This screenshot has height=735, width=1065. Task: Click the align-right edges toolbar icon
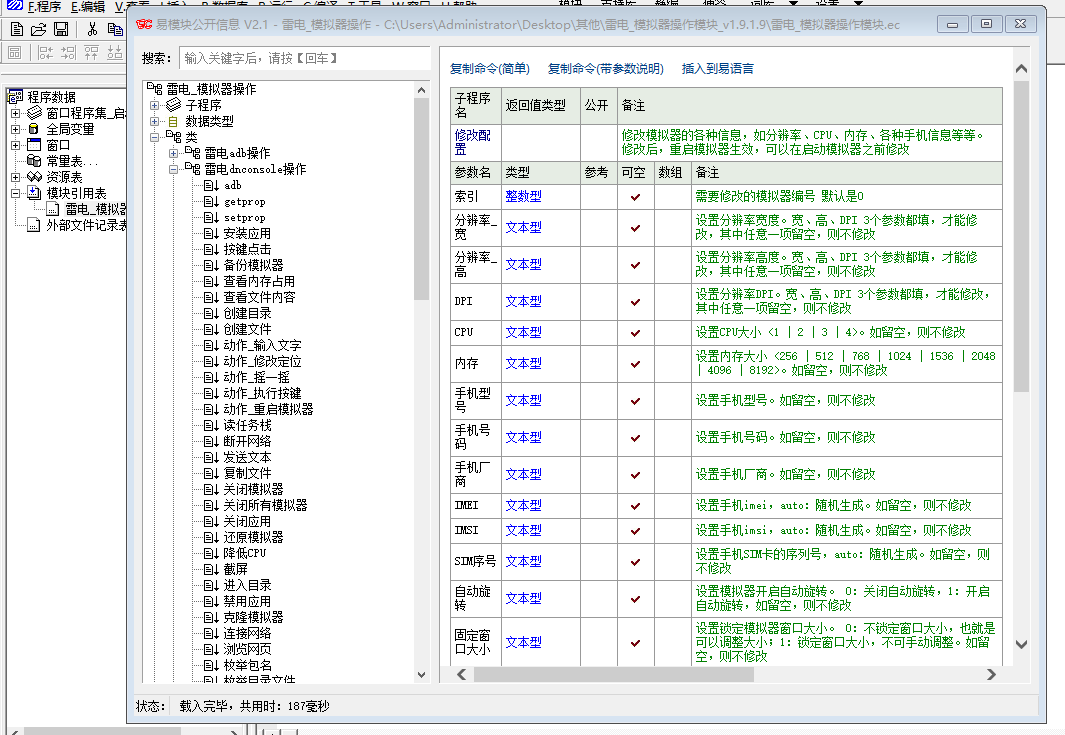(69, 52)
